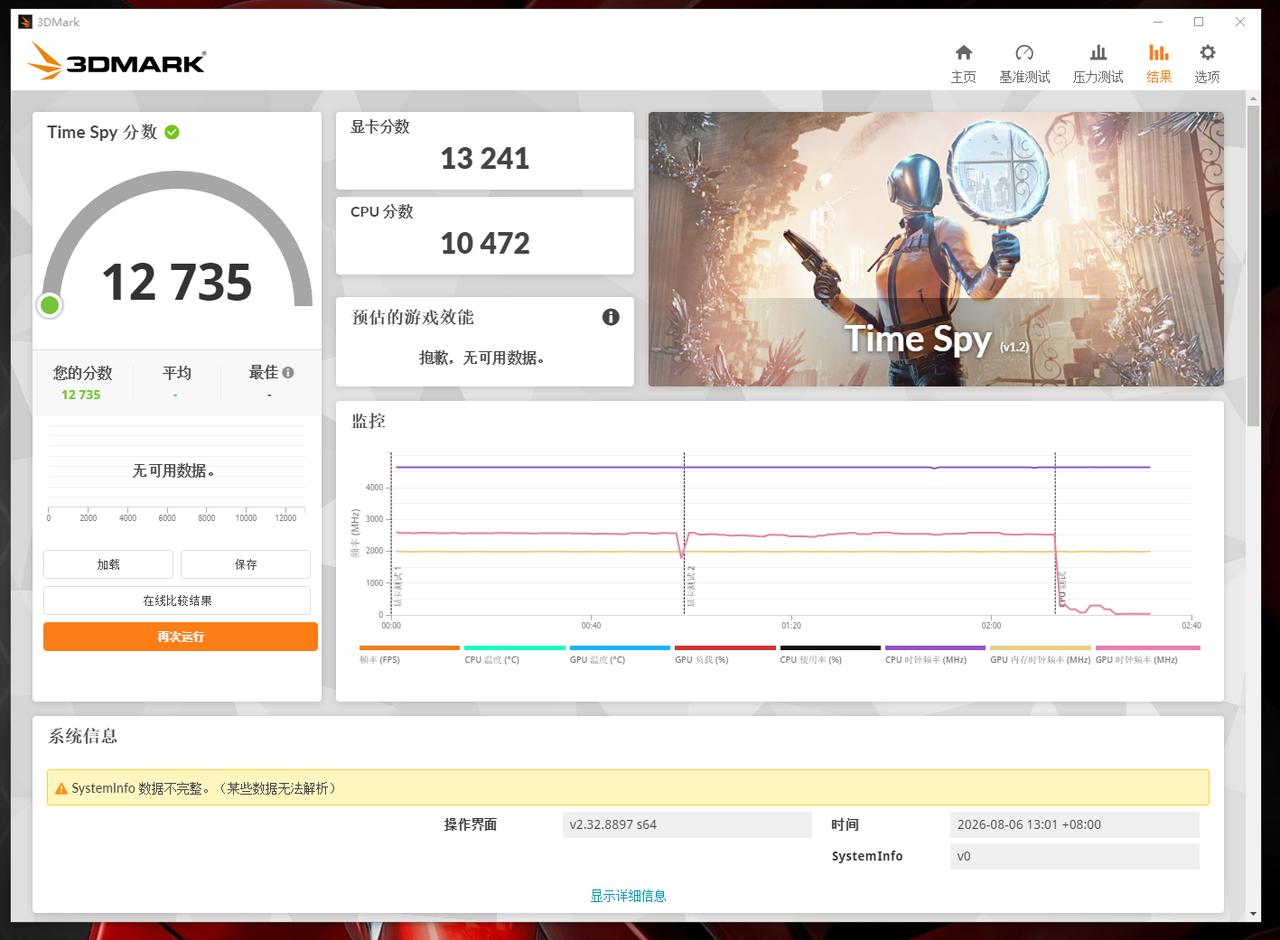Image resolution: width=1280 pixels, height=940 pixels.
Task: Click the info icon next to 最佳
Action: [288, 372]
